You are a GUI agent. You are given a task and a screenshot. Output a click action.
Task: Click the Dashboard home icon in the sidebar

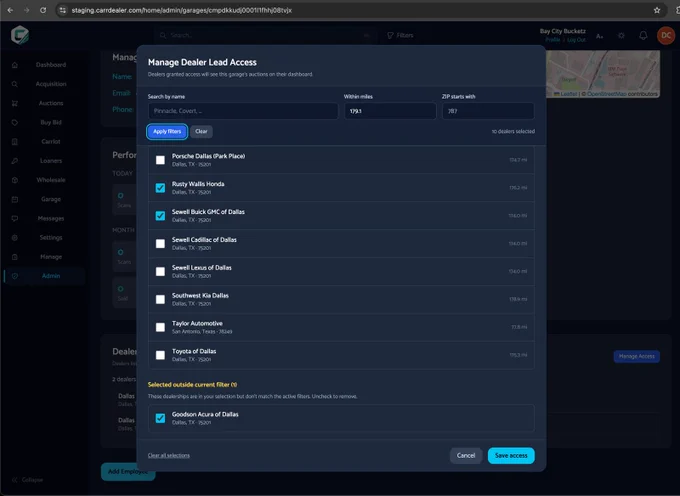[x=15, y=65]
